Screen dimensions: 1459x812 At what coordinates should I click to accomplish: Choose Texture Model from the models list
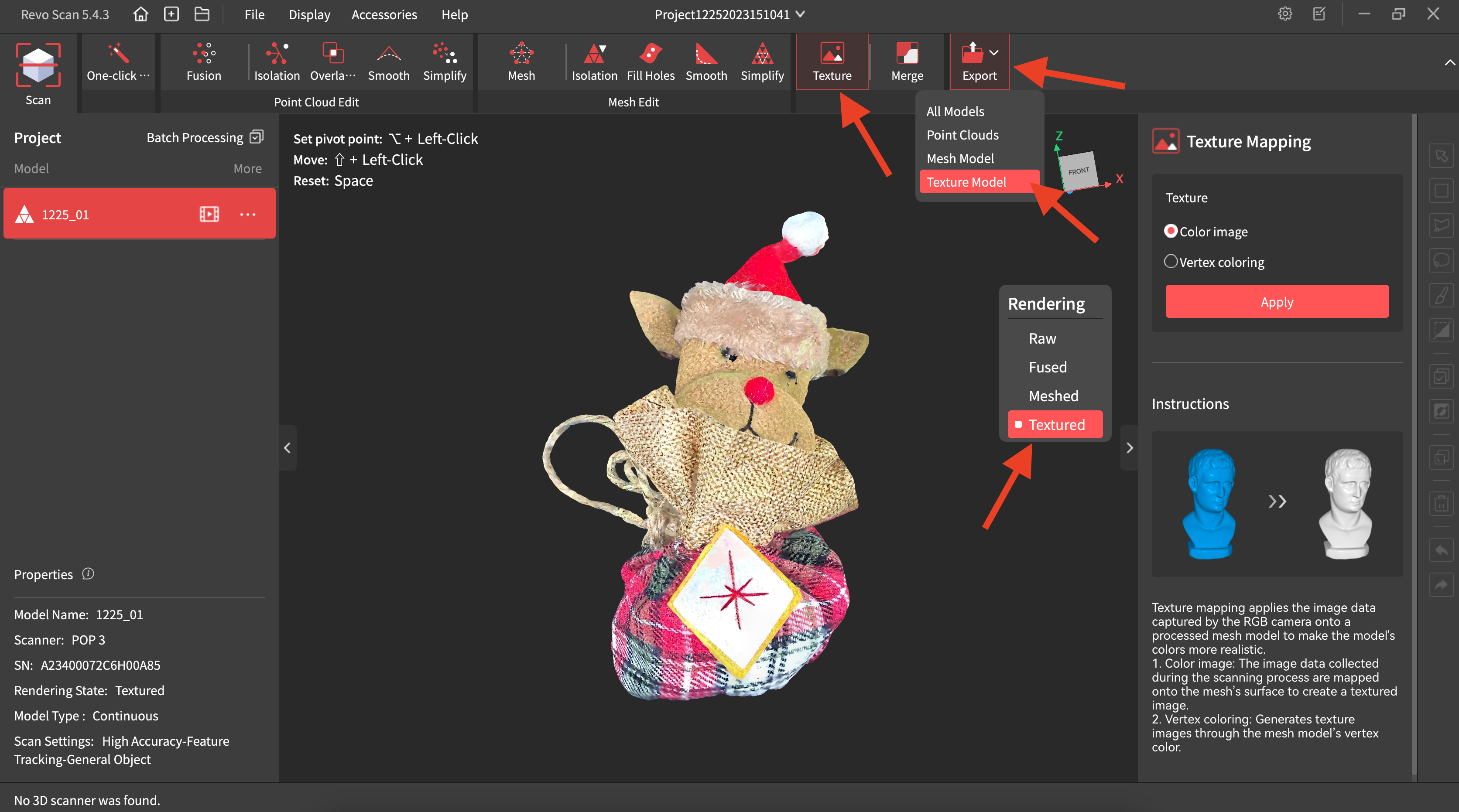coord(966,182)
